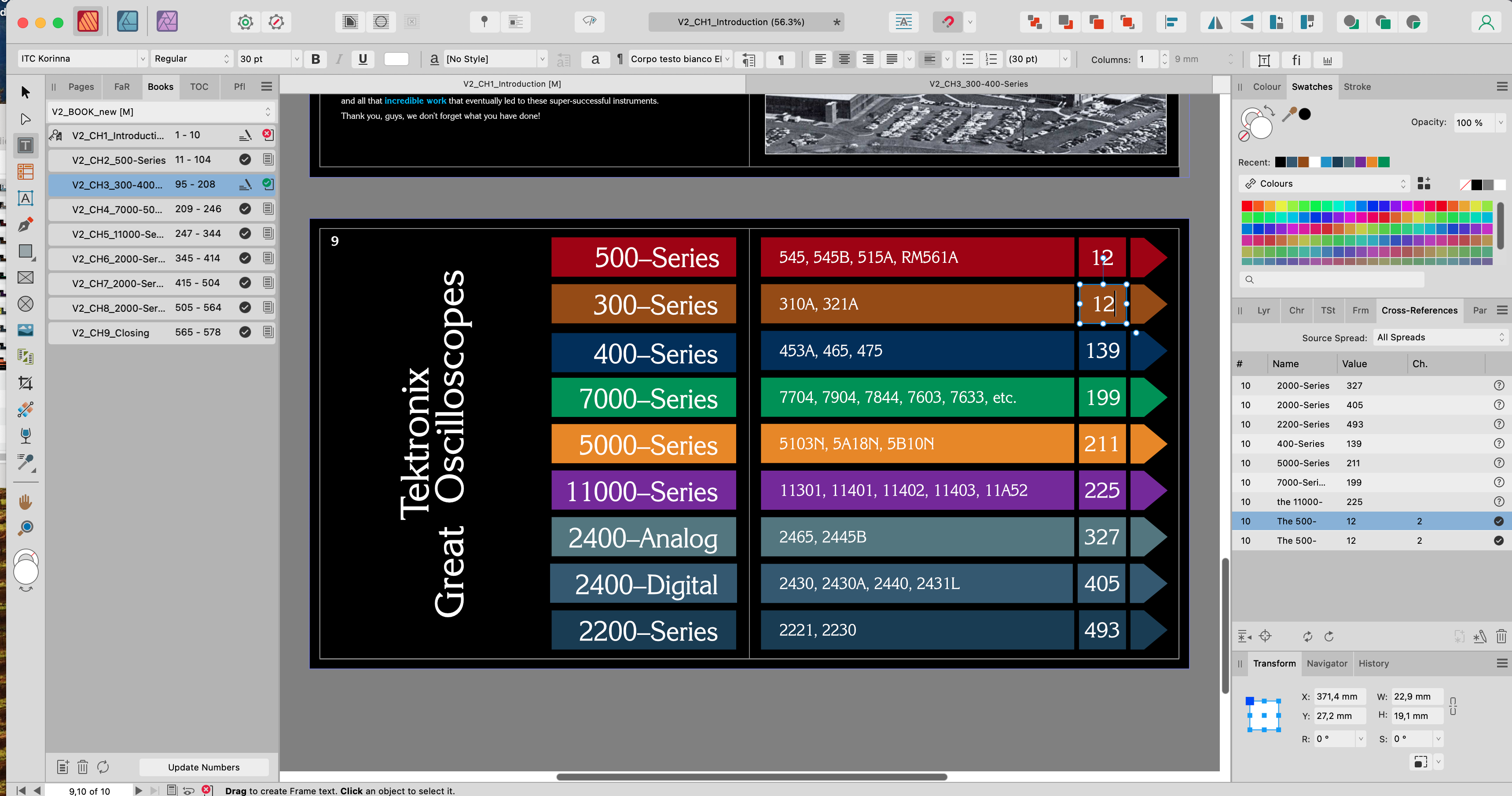
Task: Toggle show special characters pilcrow button
Action: (x=781, y=59)
